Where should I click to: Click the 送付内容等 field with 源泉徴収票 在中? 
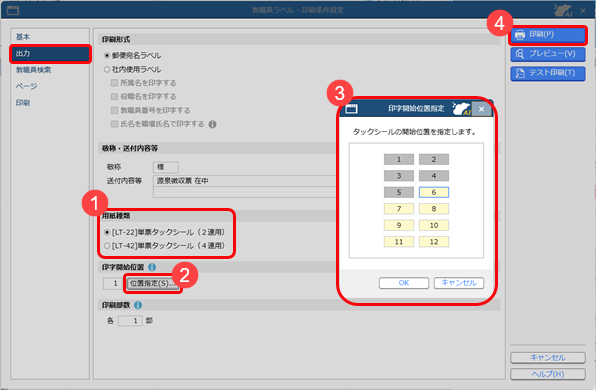pos(244,181)
